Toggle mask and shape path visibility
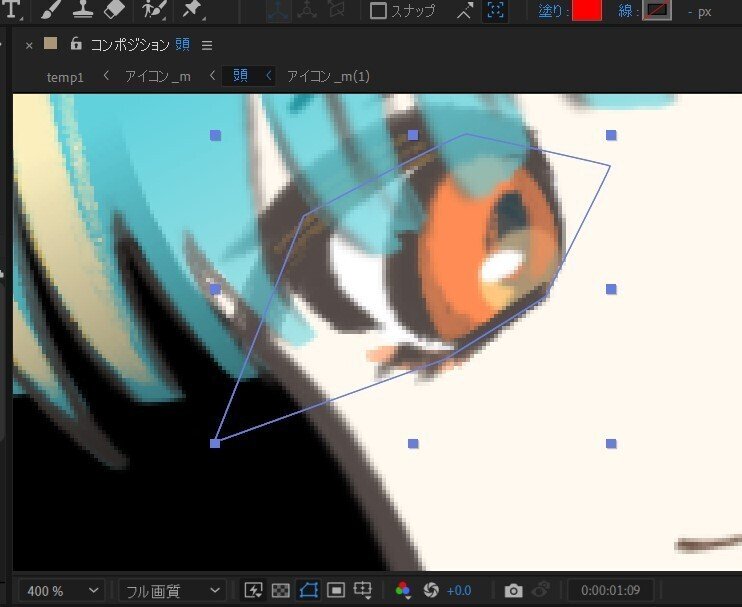 (309, 590)
